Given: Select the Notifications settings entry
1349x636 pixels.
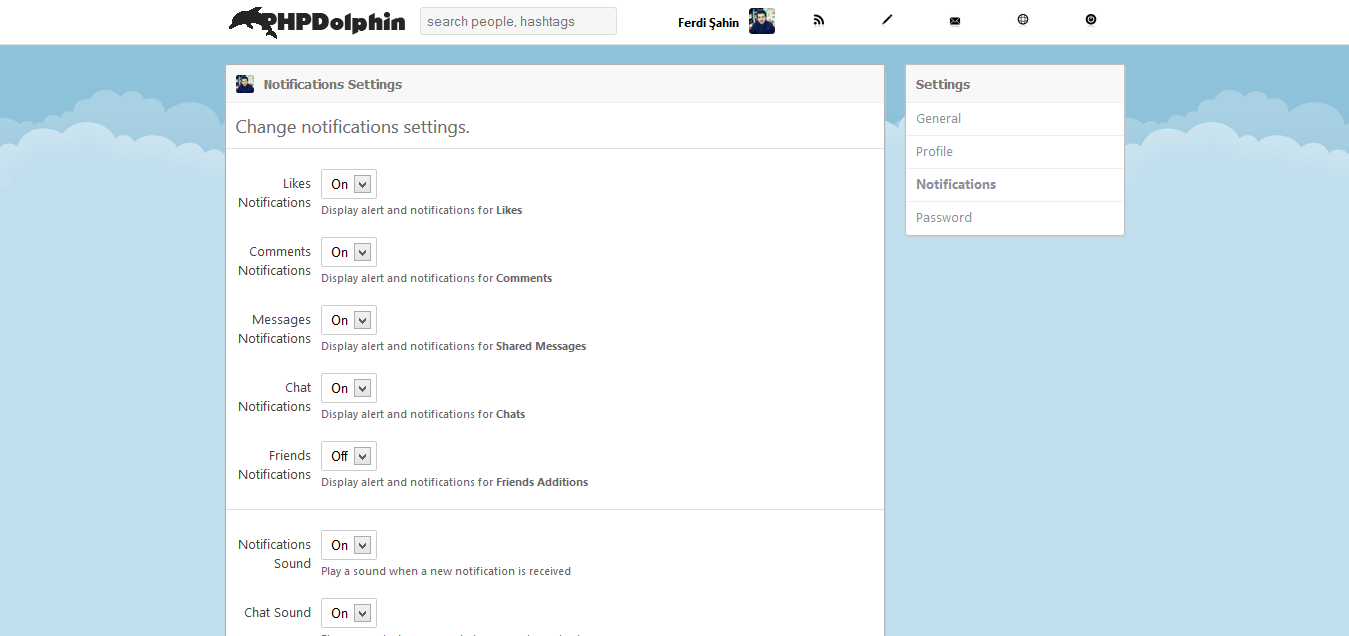Looking at the screenshot, I should [x=955, y=184].
